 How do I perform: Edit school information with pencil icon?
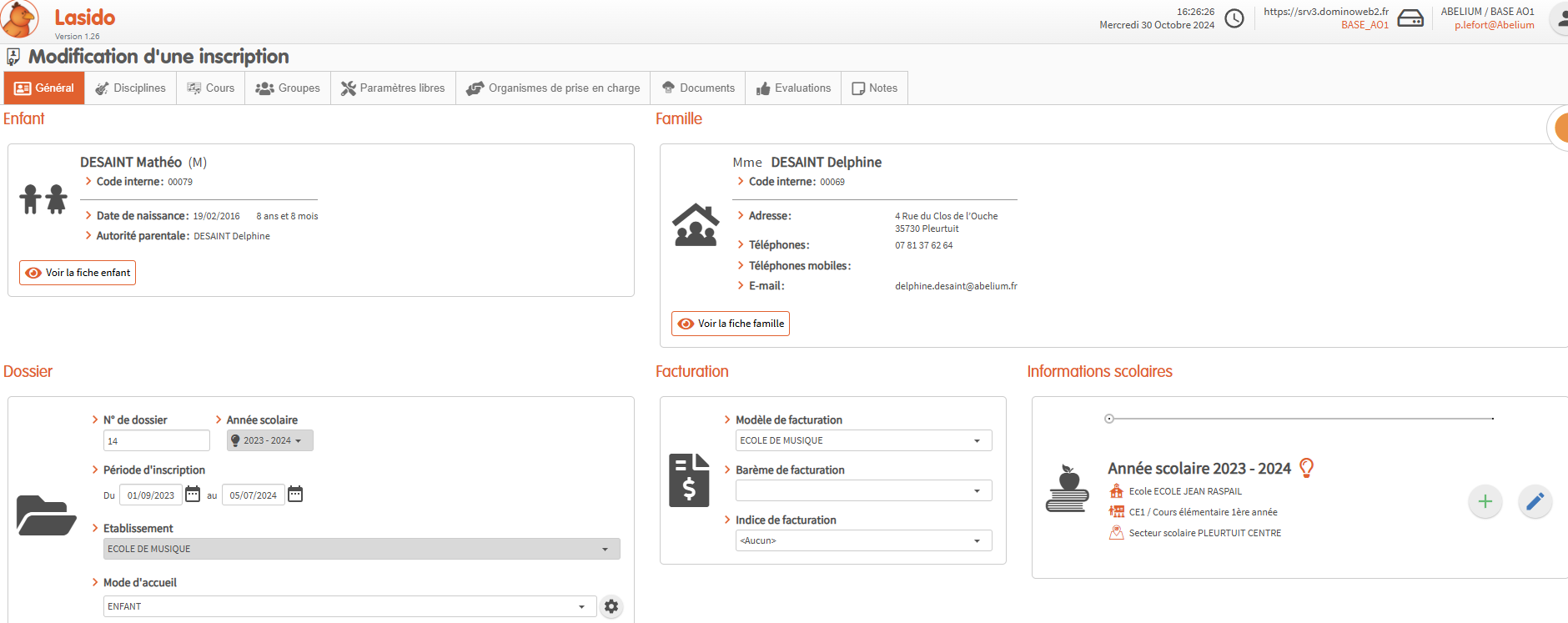1535,501
